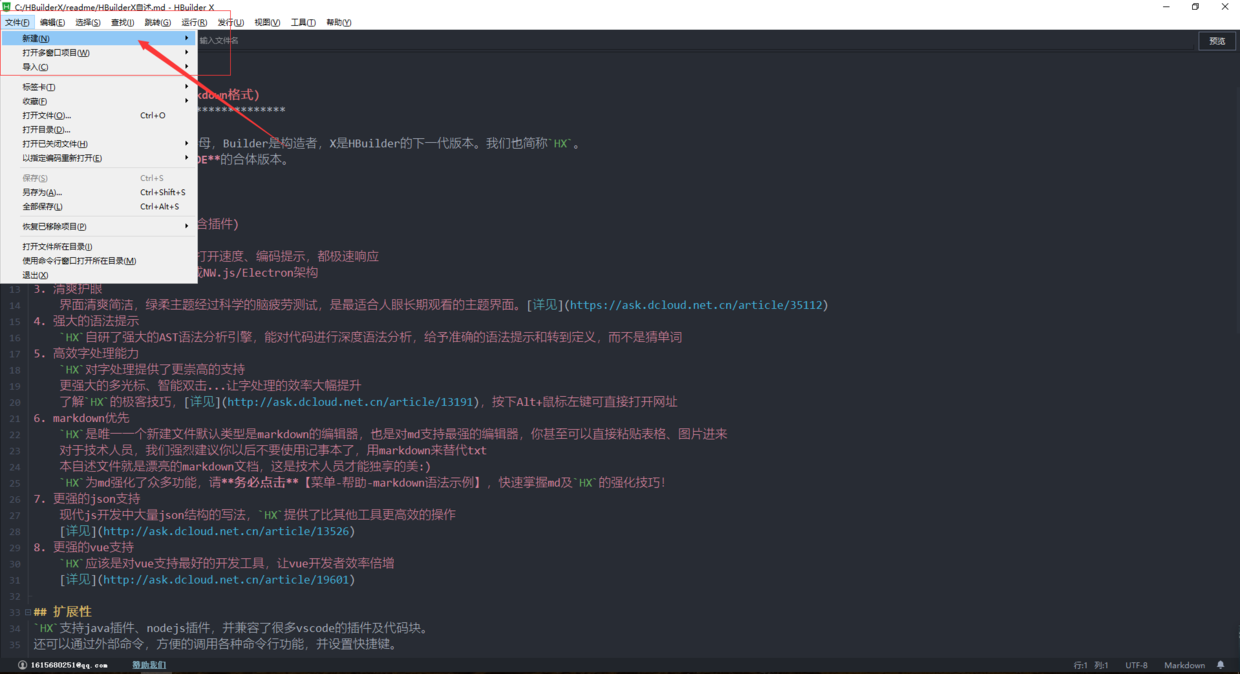Change the UTF-8 encoding in status bar
The height and width of the screenshot is (674, 1240).
point(1136,665)
